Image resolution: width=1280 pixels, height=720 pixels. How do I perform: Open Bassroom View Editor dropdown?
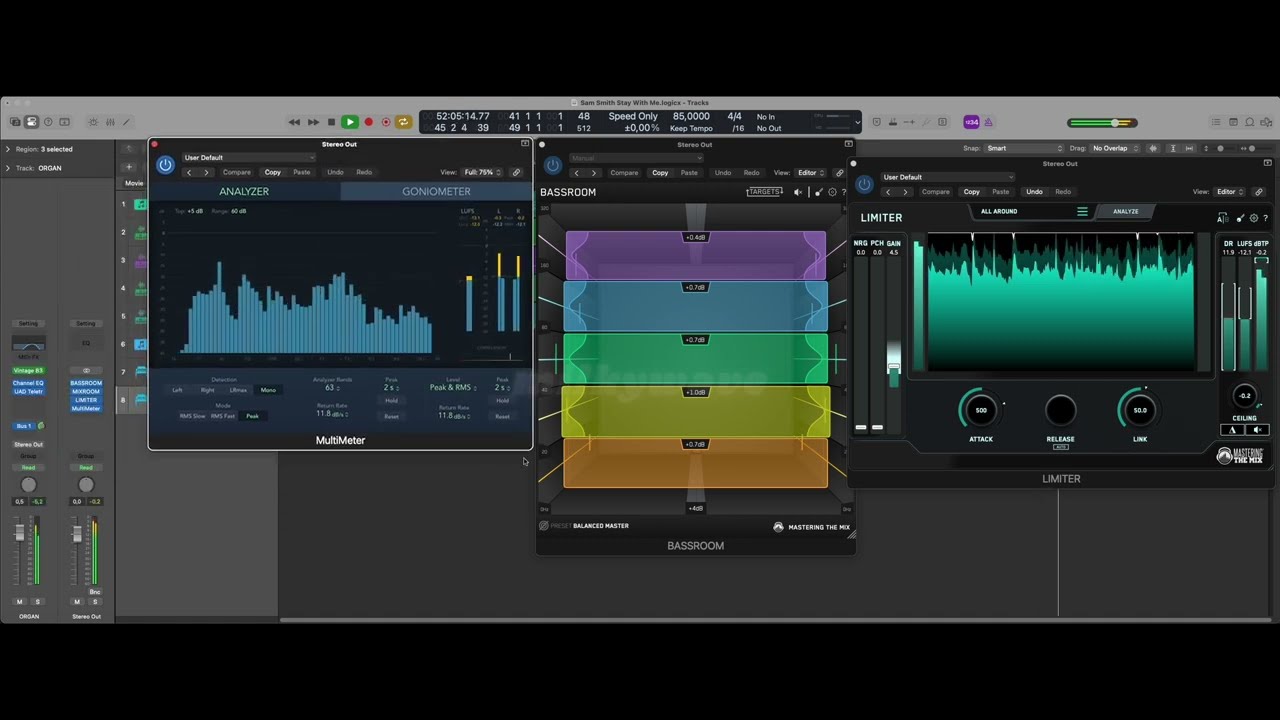coord(810,173)
